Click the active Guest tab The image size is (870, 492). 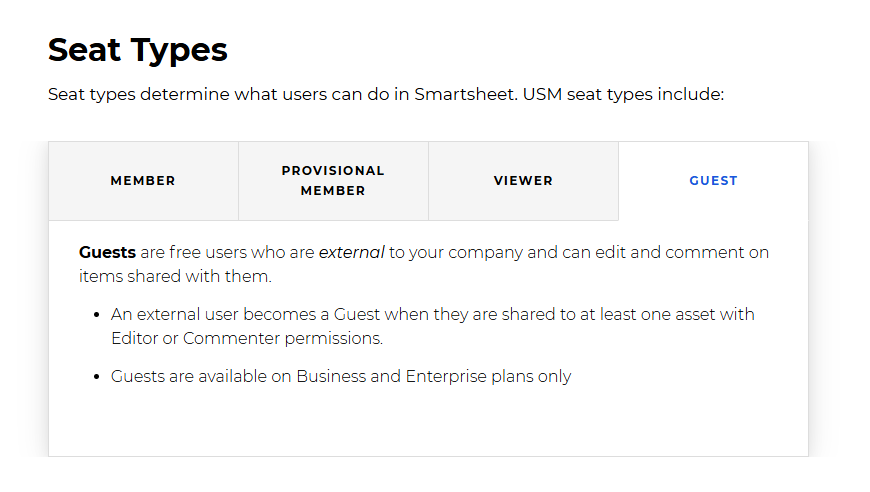tap(713, 181)
